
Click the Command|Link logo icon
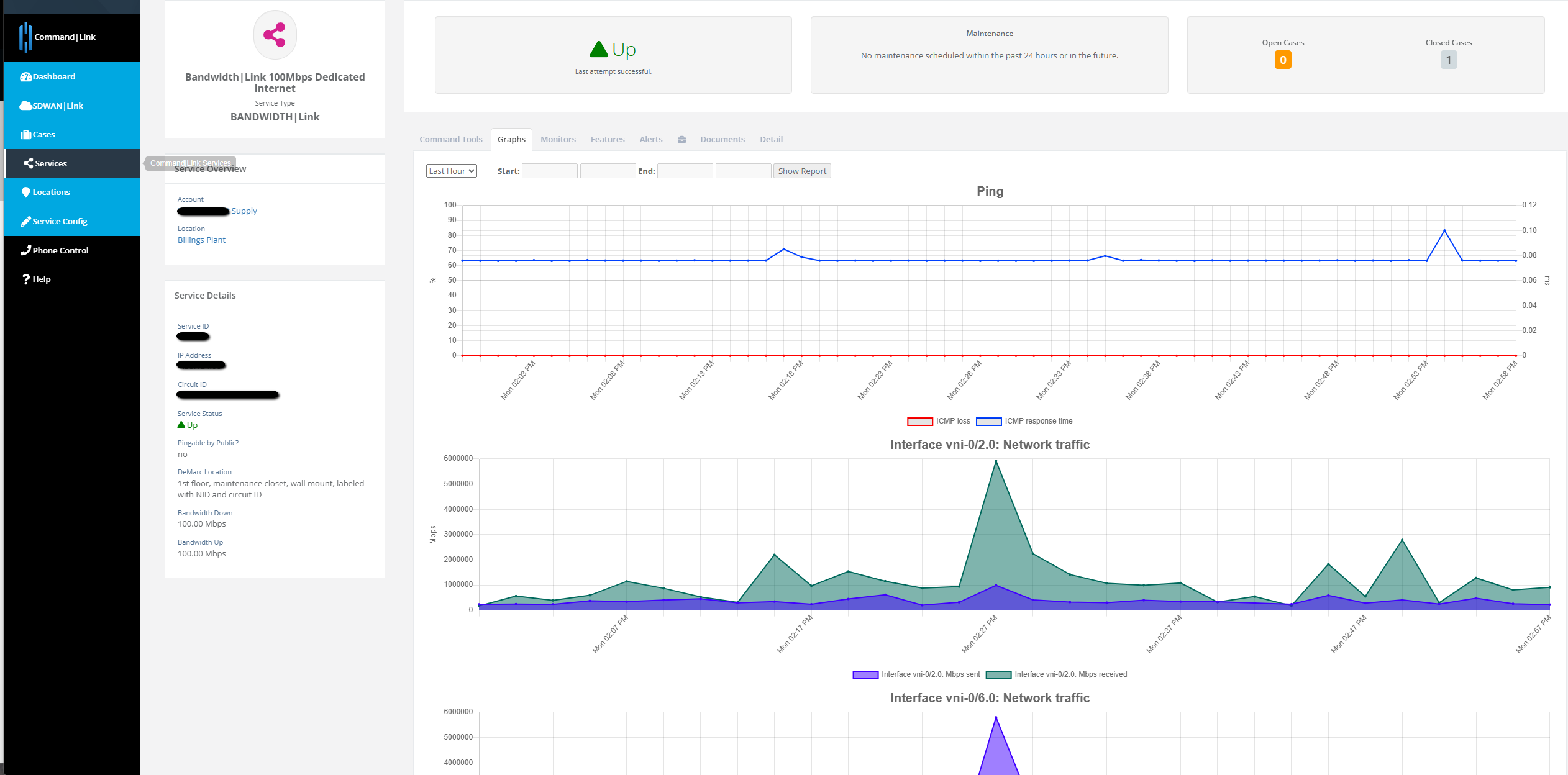(25, 37)
